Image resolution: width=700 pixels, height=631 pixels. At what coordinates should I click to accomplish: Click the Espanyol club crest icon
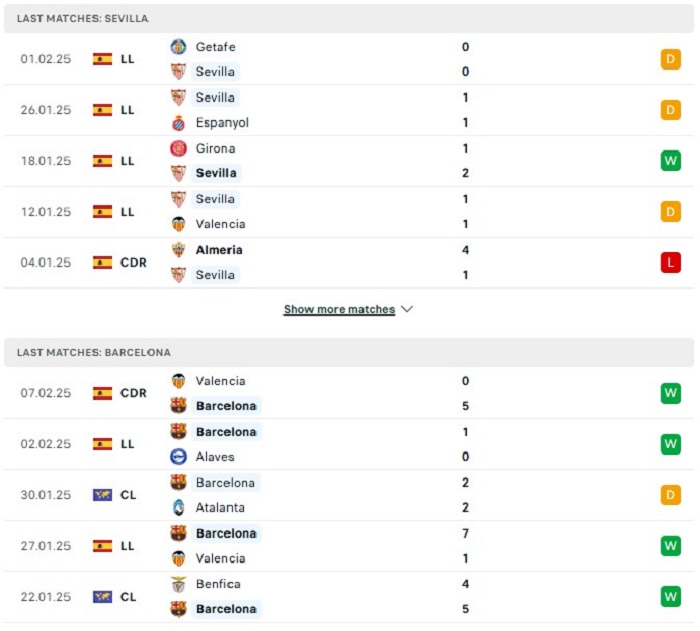179,123
